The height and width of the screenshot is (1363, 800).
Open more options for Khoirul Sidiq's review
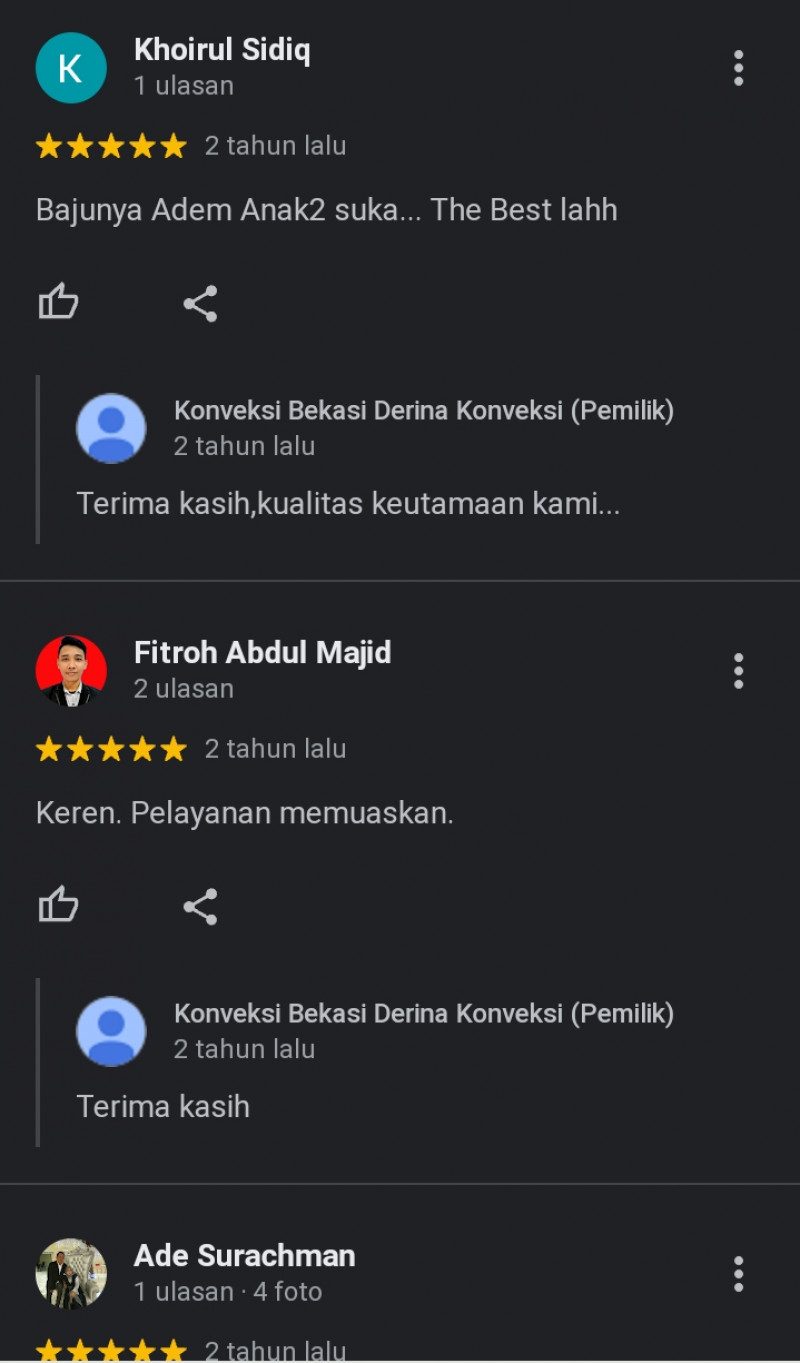(738, 68)
